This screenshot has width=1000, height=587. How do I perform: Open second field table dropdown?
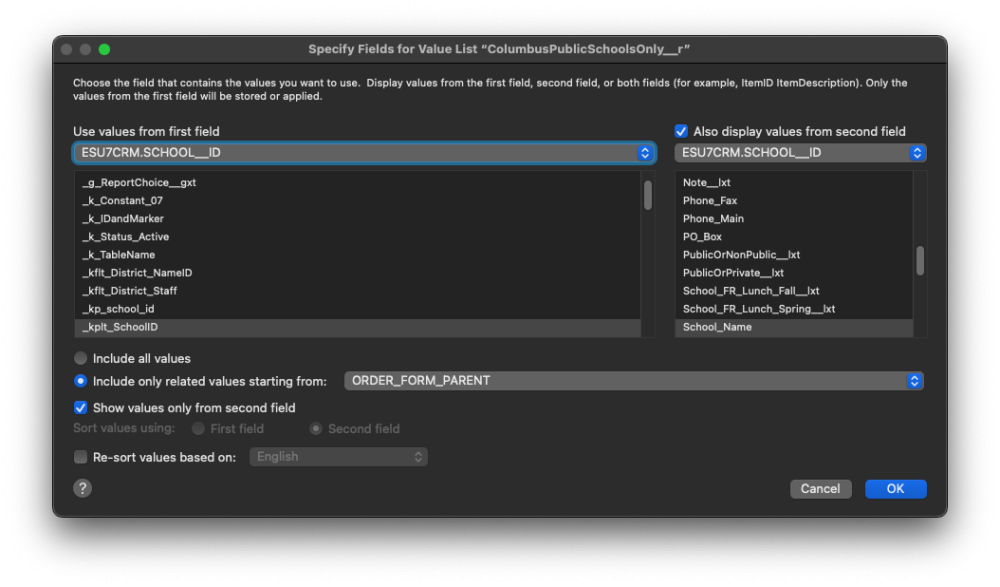[x=800, y=153]
